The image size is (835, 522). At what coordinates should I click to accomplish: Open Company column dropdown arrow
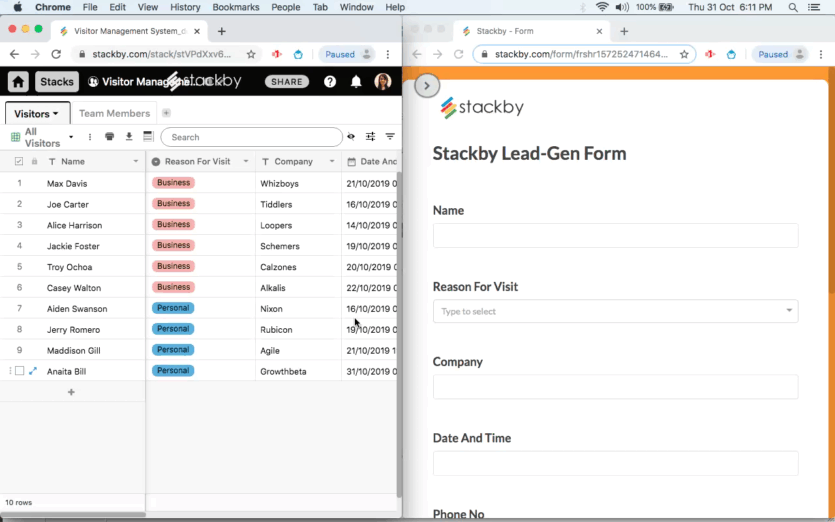pyautogui.click(x=332, y=161)
